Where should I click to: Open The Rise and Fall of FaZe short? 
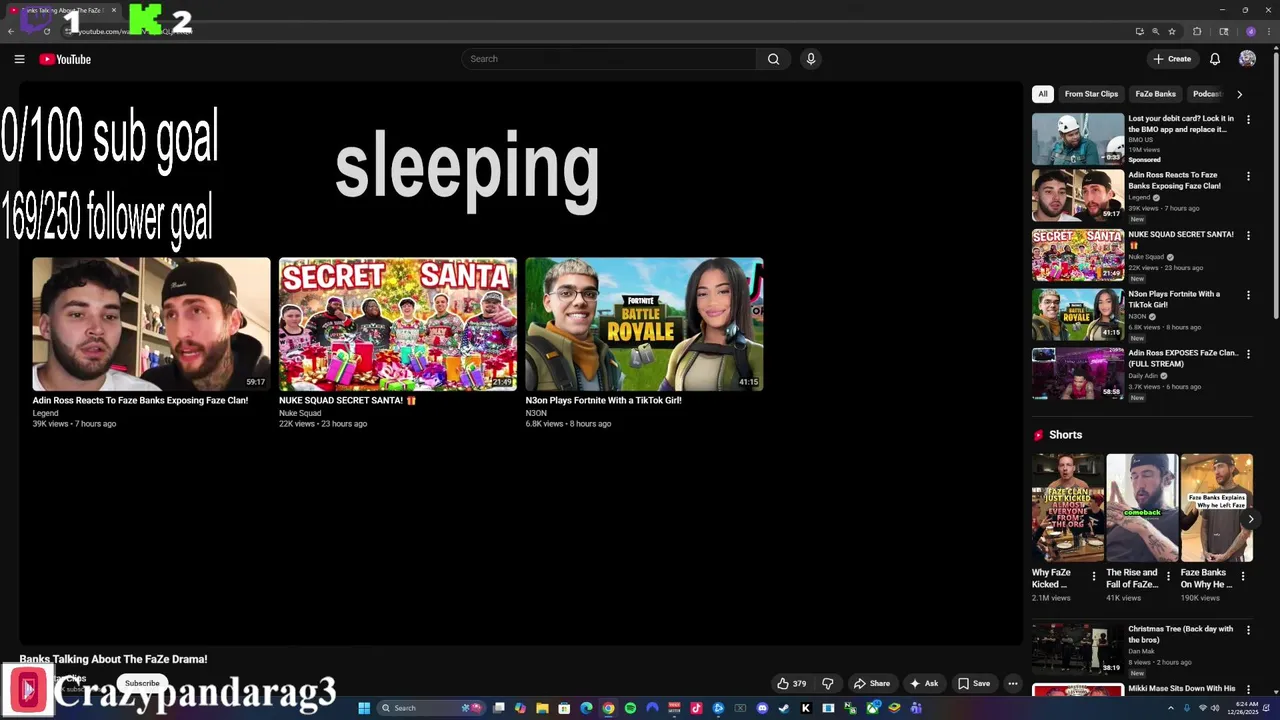1142,508
